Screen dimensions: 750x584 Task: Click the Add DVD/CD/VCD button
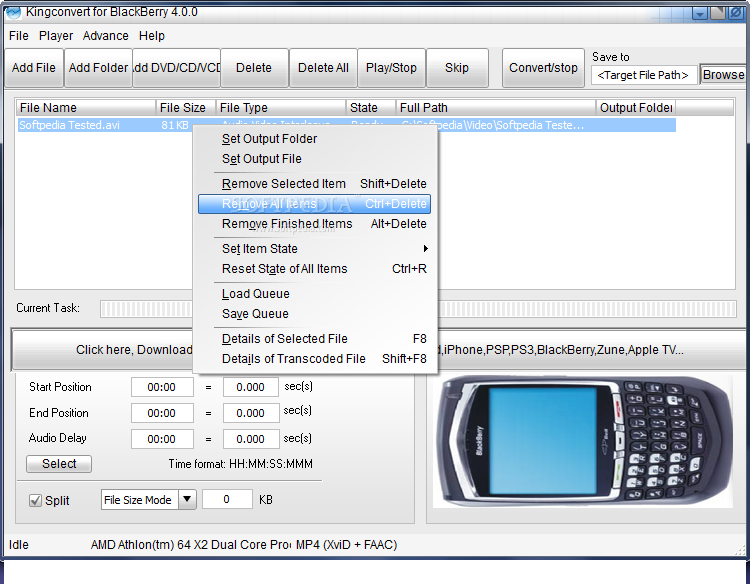pos(176,68)
